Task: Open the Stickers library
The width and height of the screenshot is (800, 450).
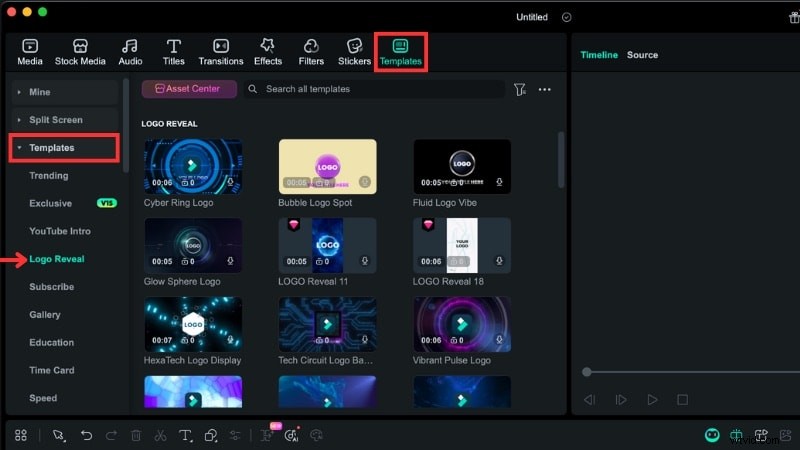Action: pyautogui.click(x=354, y=52)
